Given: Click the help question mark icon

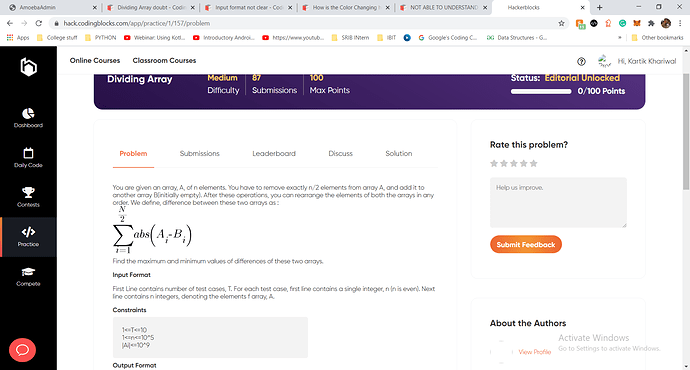Looking at the screenshot, I should 581,62.
